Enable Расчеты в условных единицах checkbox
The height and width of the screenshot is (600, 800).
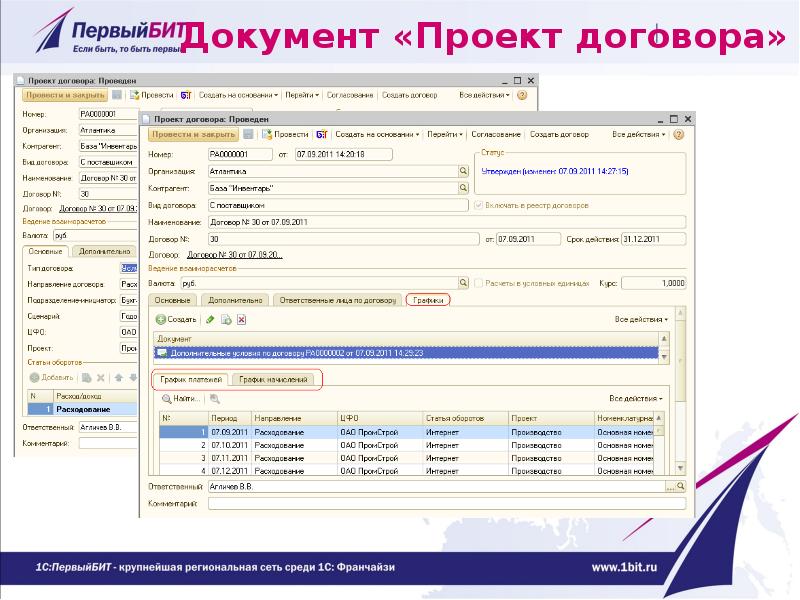[477, 283]
